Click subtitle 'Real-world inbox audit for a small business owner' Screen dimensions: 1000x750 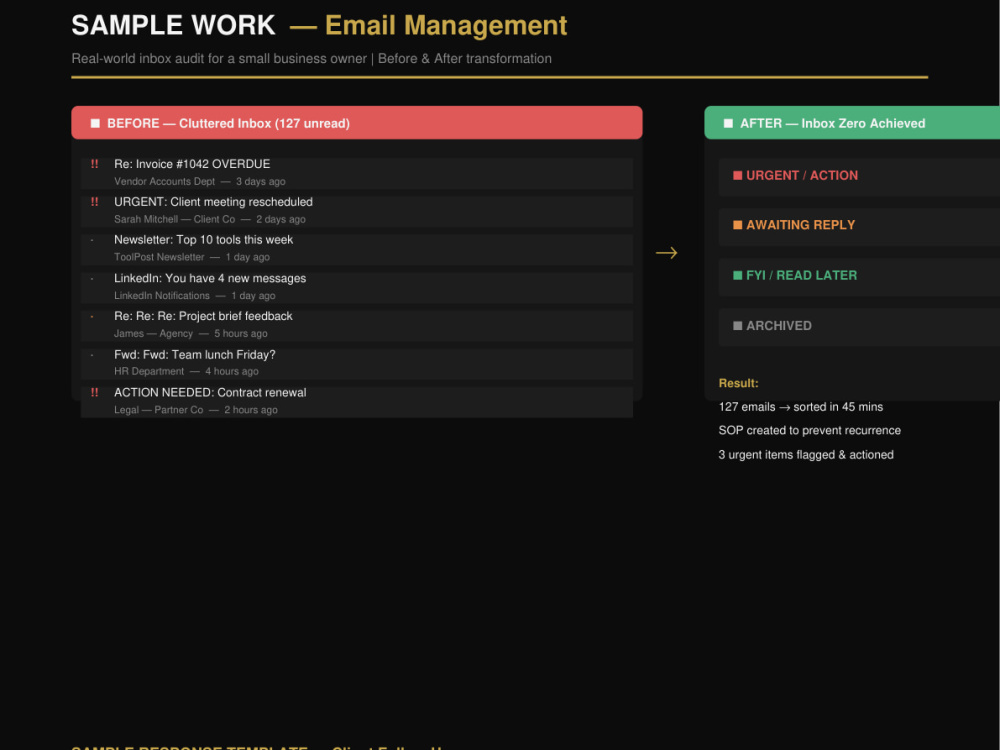point(219,59)
